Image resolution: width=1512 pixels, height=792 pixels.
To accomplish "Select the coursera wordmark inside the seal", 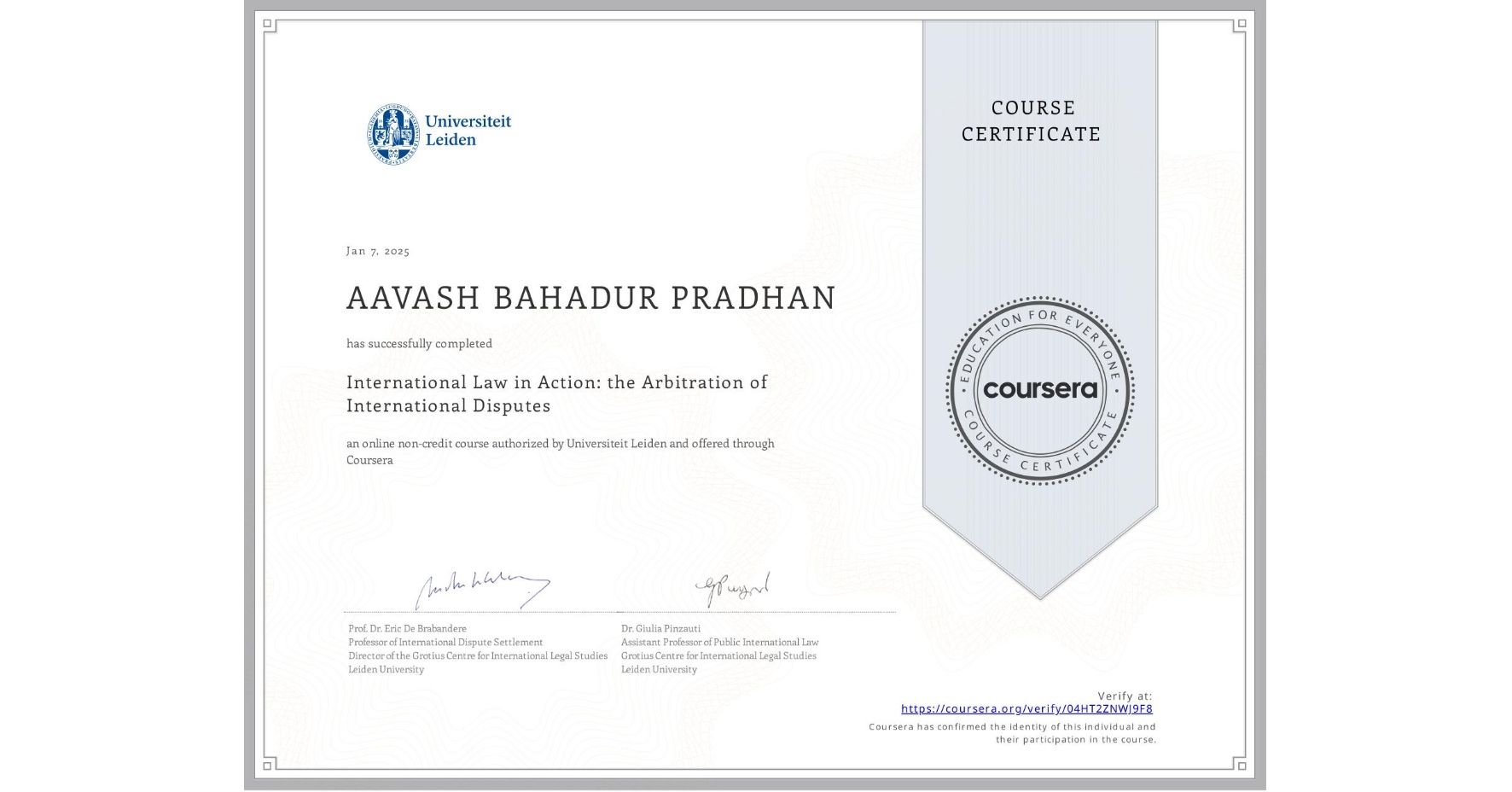I will point(1040,389).
